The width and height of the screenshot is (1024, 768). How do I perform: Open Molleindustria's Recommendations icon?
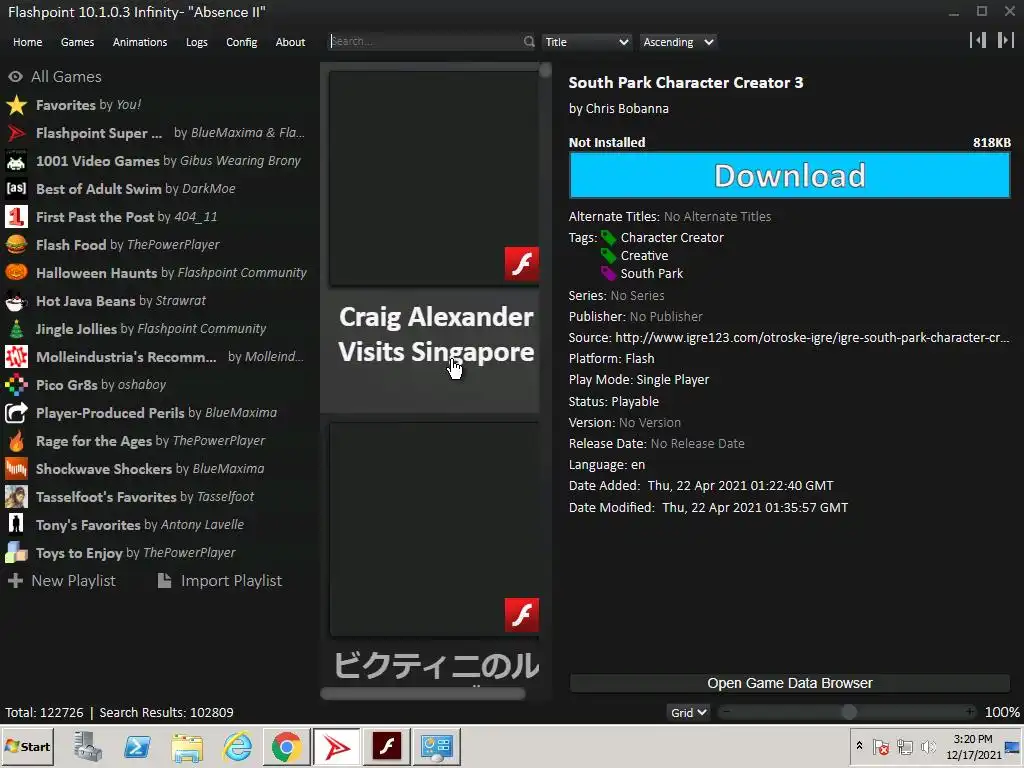pos(16,357)
